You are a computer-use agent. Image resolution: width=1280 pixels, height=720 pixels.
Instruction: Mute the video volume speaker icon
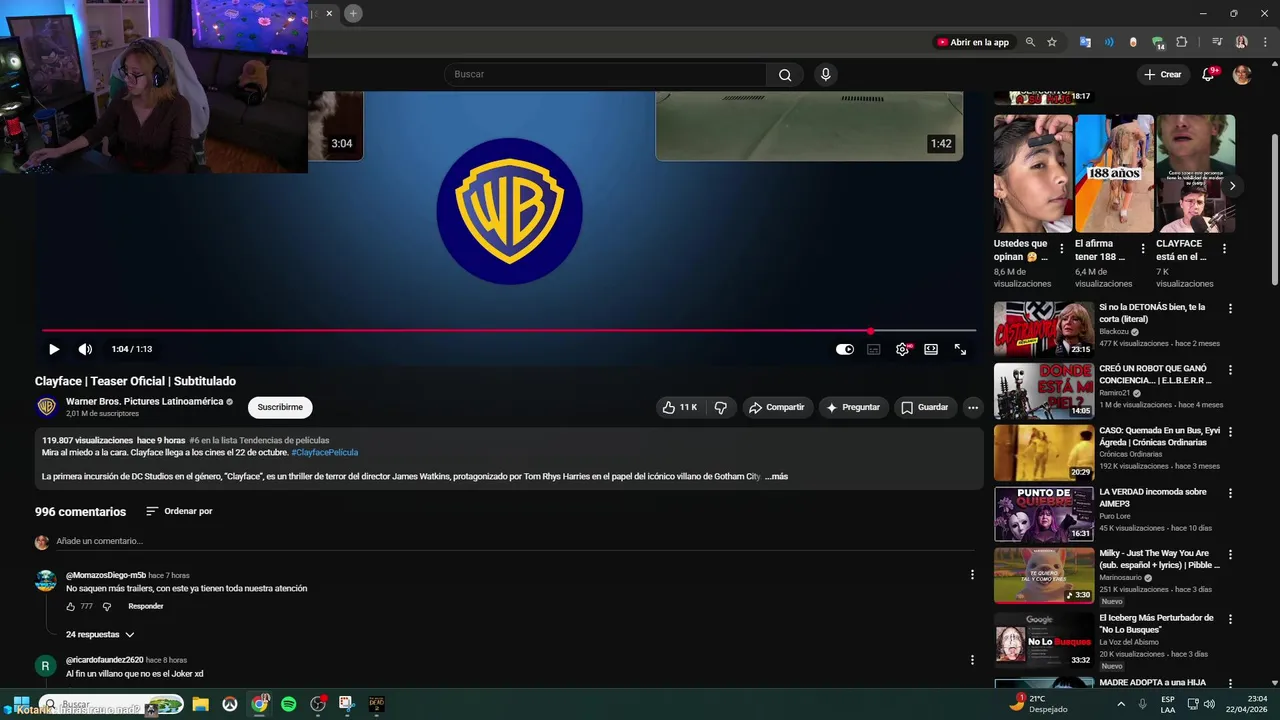(x=85, y=349)
